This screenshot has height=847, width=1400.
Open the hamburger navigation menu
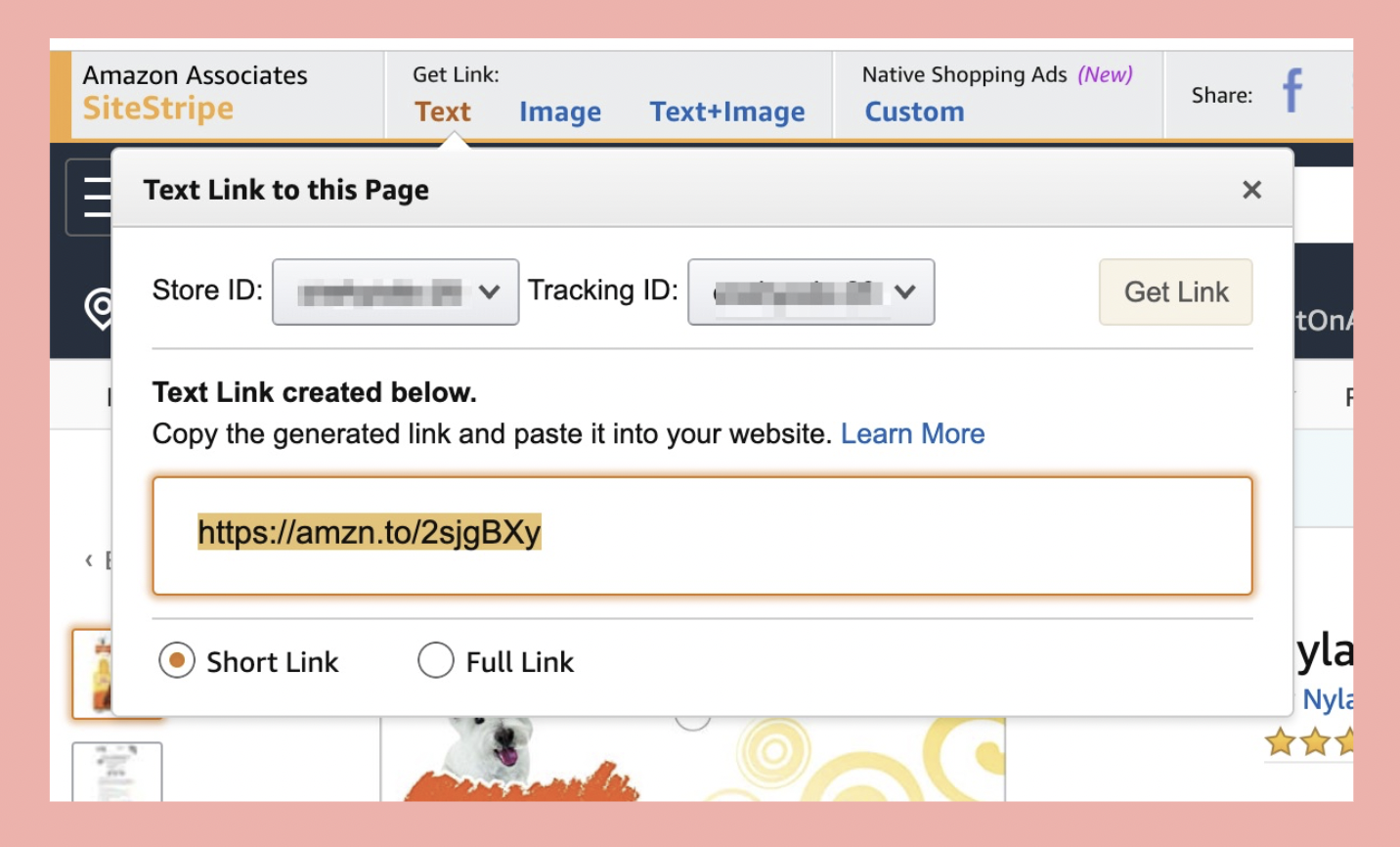pyautogui.click(x=97, y=197)
